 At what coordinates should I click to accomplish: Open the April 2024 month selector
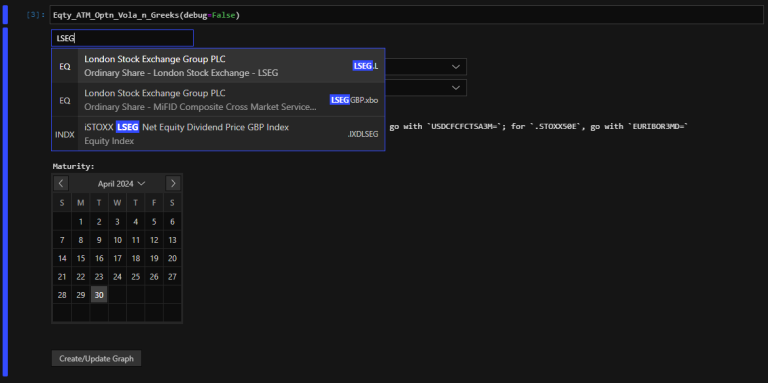(121, 184)
